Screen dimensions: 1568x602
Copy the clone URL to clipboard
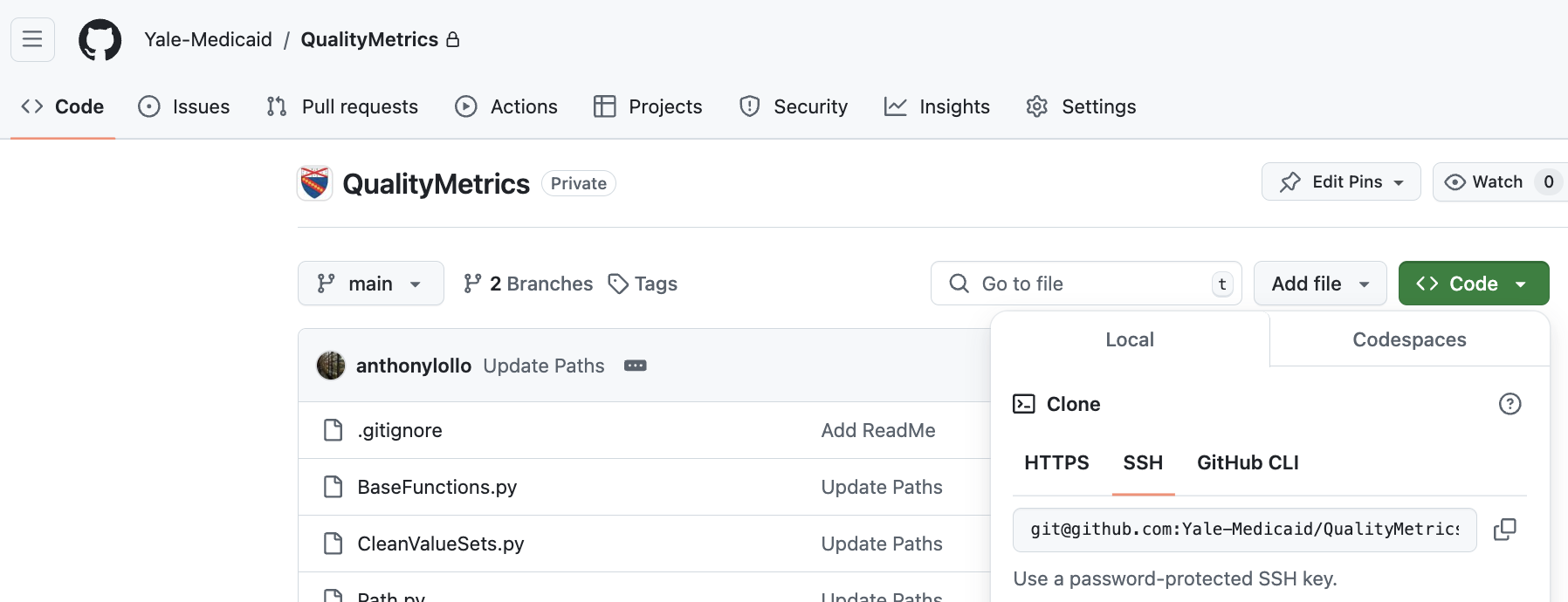[1505, 530]
